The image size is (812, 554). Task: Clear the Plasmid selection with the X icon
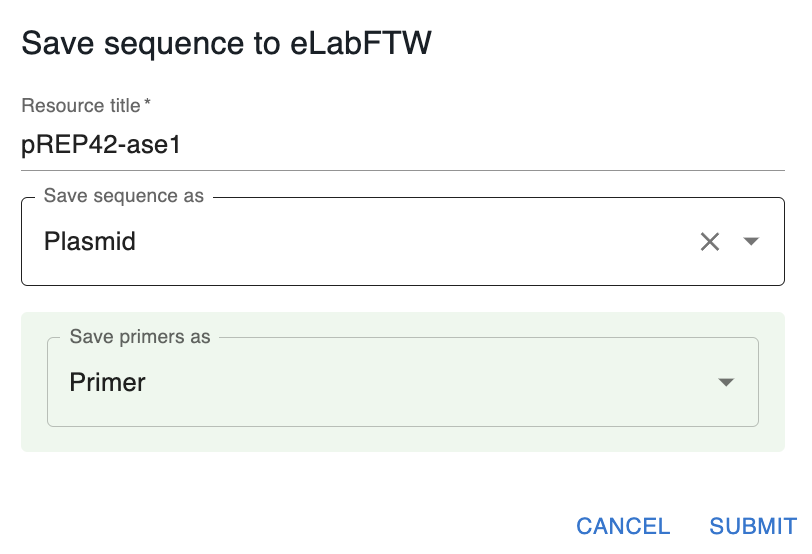coord(710,241)
